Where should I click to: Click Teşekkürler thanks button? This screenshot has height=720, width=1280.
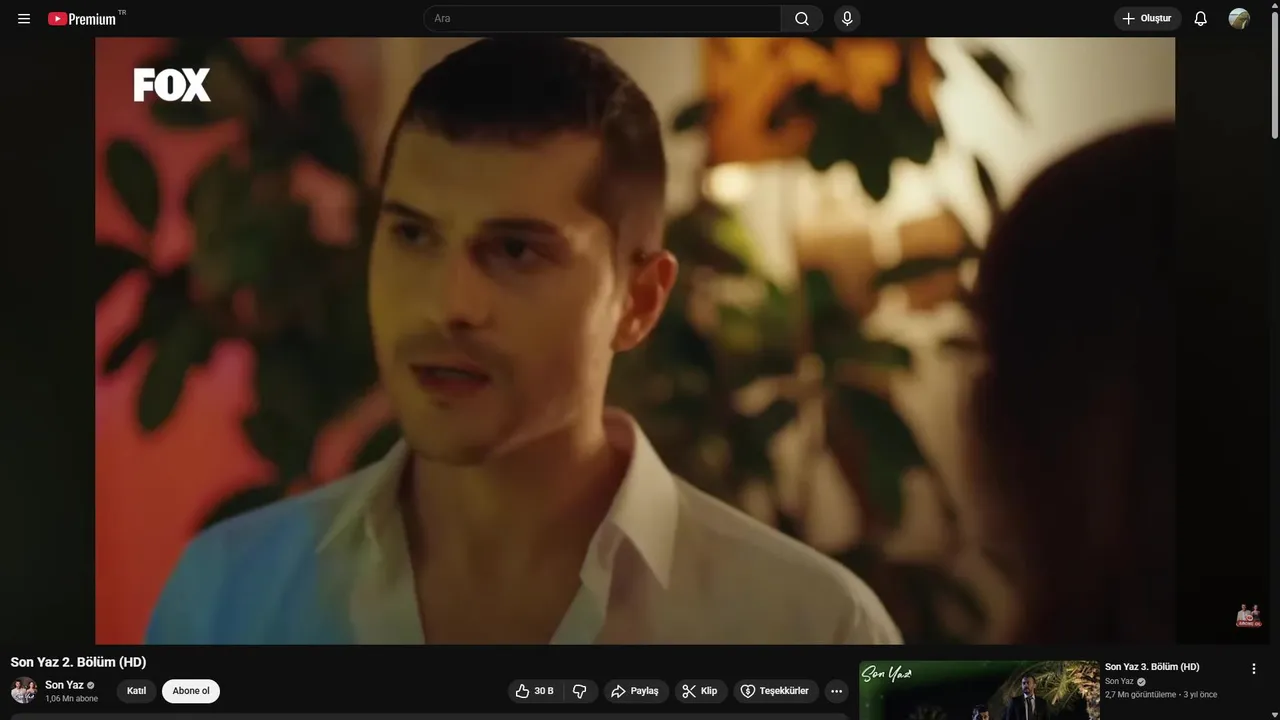pos(775,691)
